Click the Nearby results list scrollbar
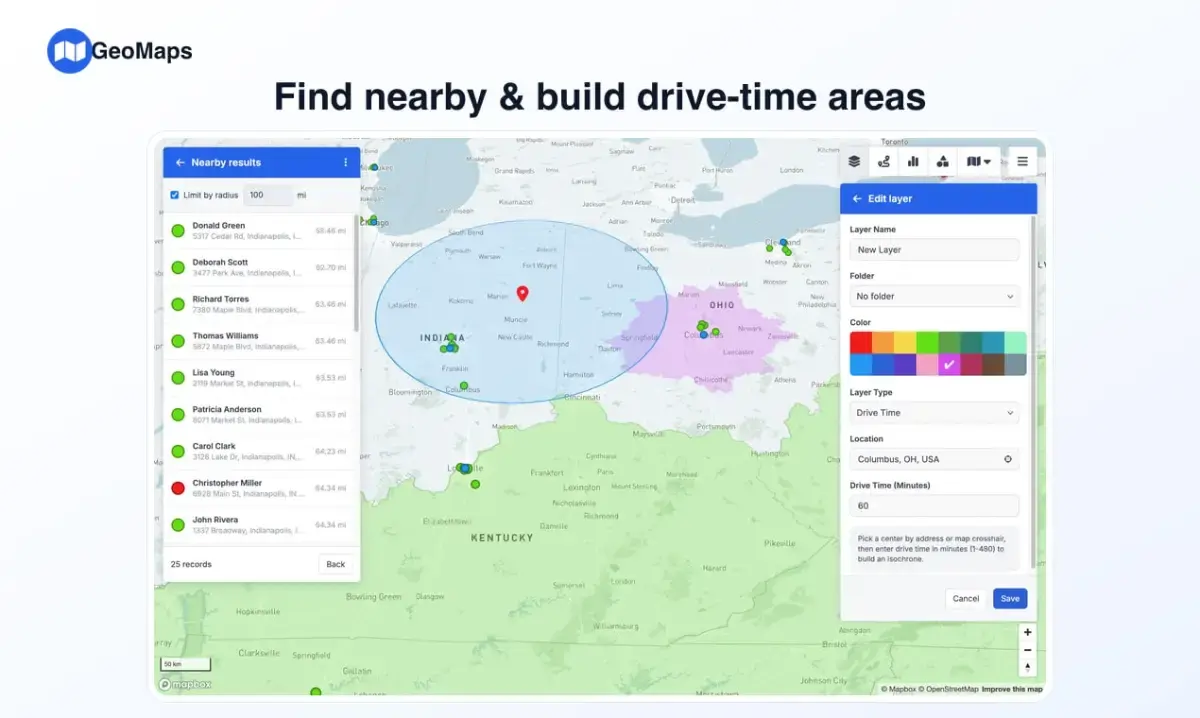This screenshot has width=1200, height=718. pos(356,275)
